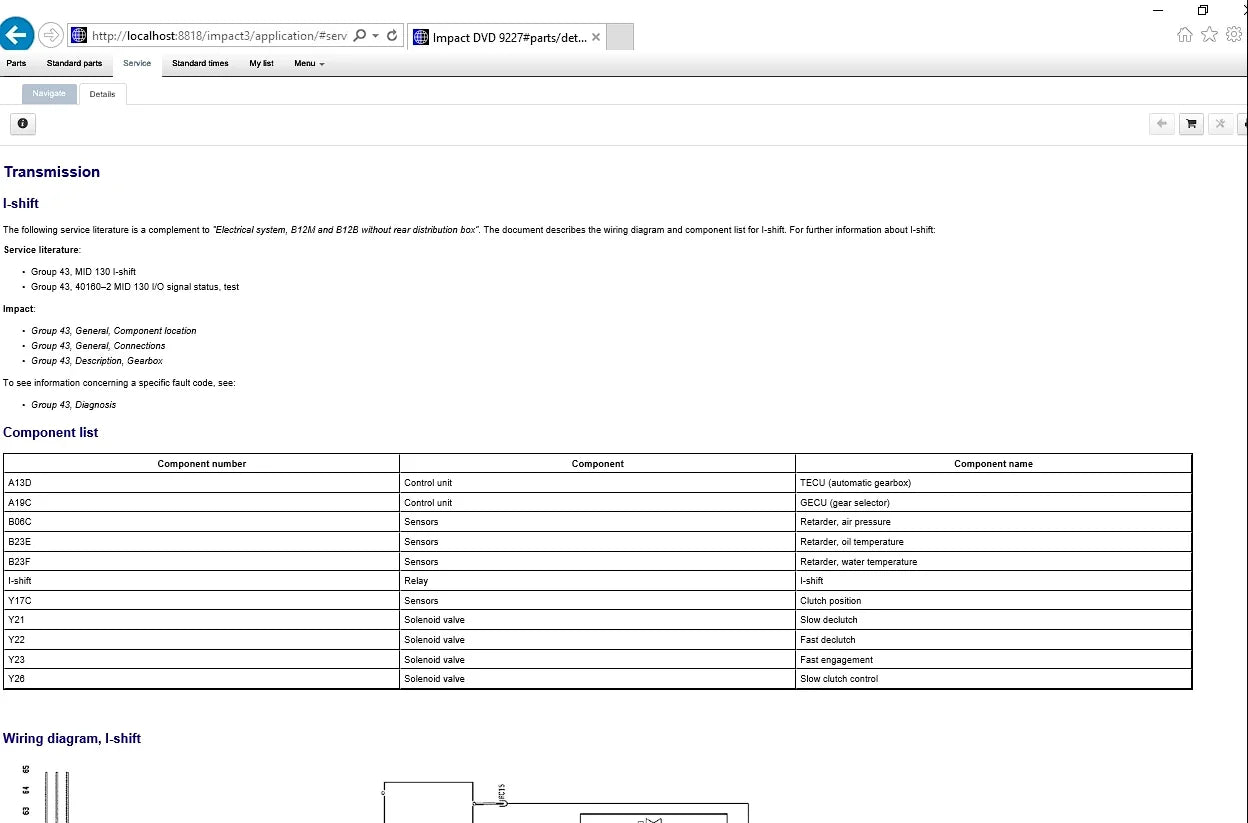Click the Component name column header
Image resolution: width=1248 pixels, height=823 pixels.
993,464
